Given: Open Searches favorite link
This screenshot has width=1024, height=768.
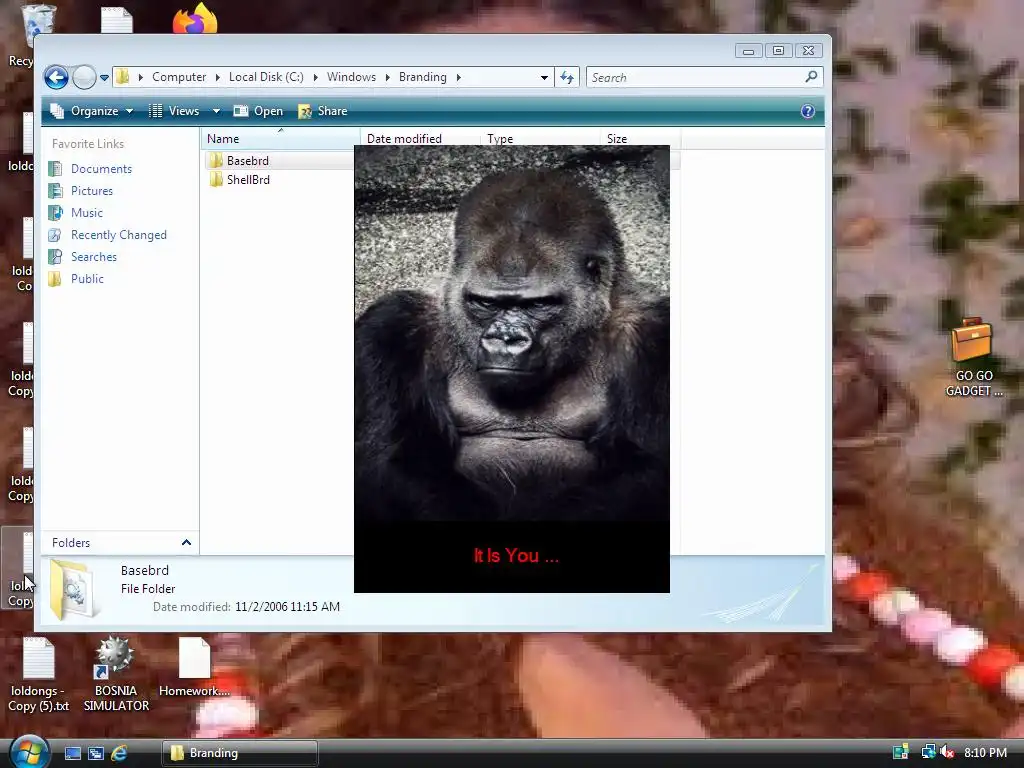Looking at the screenshot, I should (x=83, y=257).
